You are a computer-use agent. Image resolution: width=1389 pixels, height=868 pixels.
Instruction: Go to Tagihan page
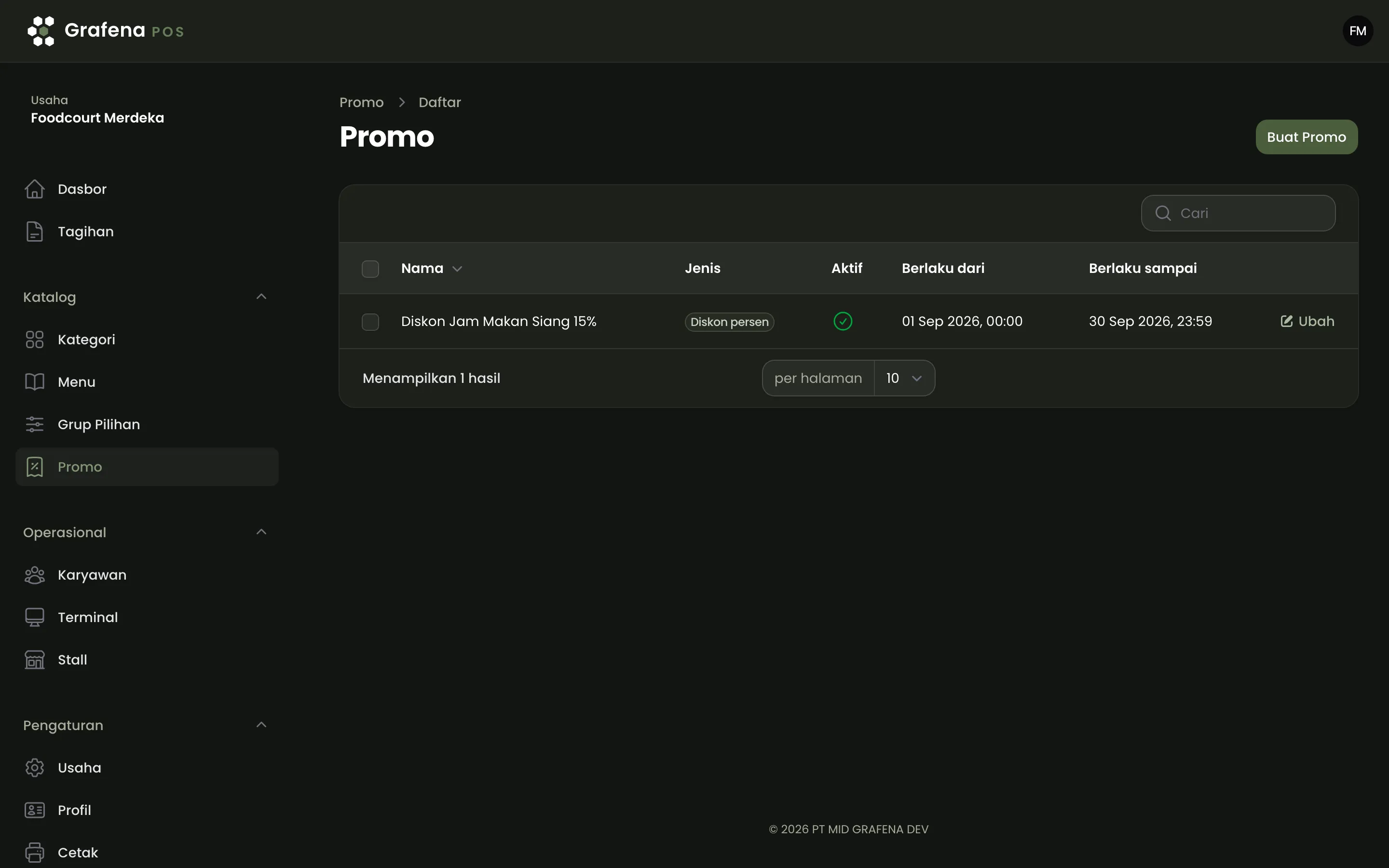pyautogui.click(x=147, y=231)
